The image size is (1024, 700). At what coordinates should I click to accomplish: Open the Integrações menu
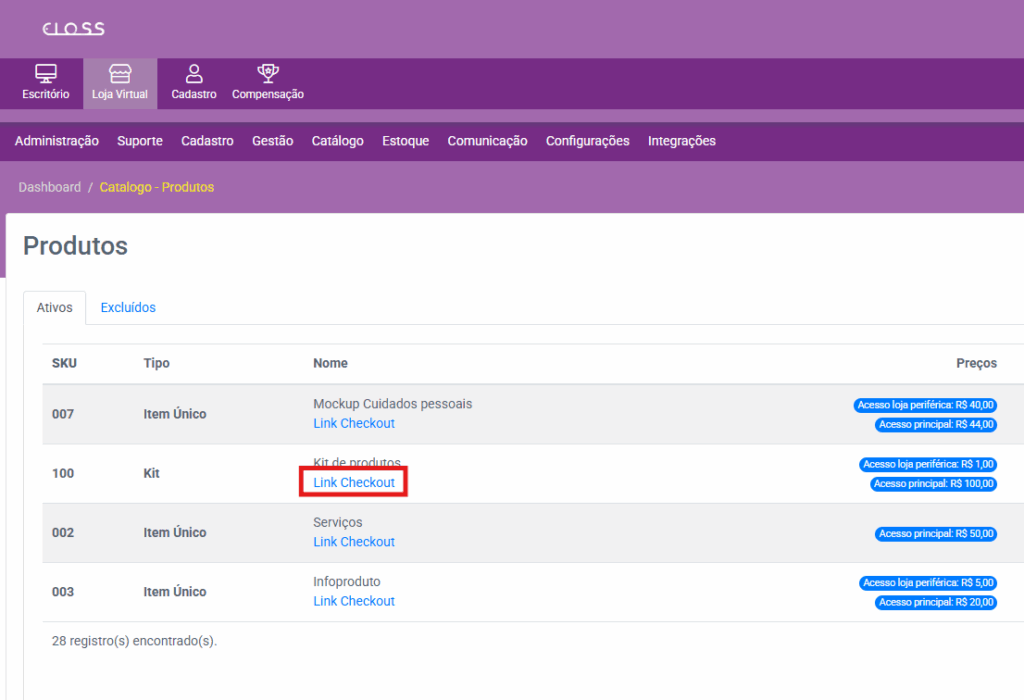[x=682, y=141]
